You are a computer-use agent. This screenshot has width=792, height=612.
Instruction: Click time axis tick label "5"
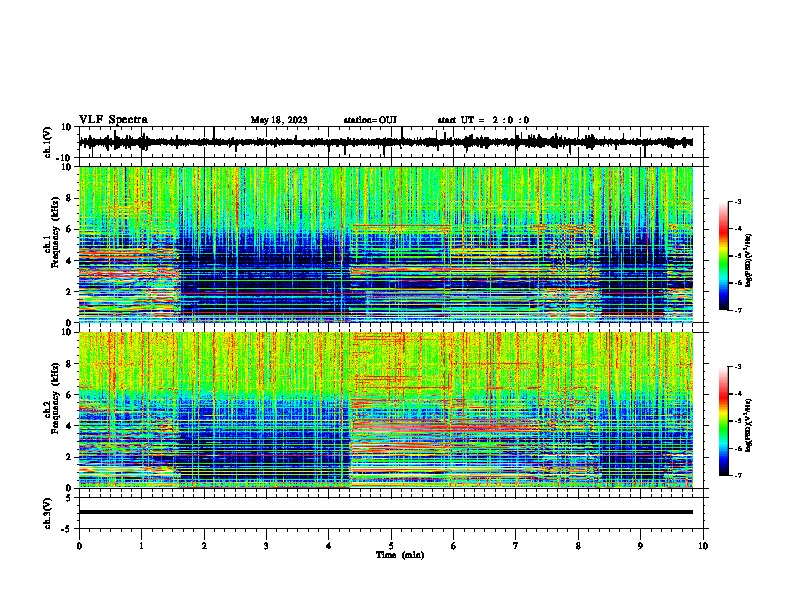[391, 546]
